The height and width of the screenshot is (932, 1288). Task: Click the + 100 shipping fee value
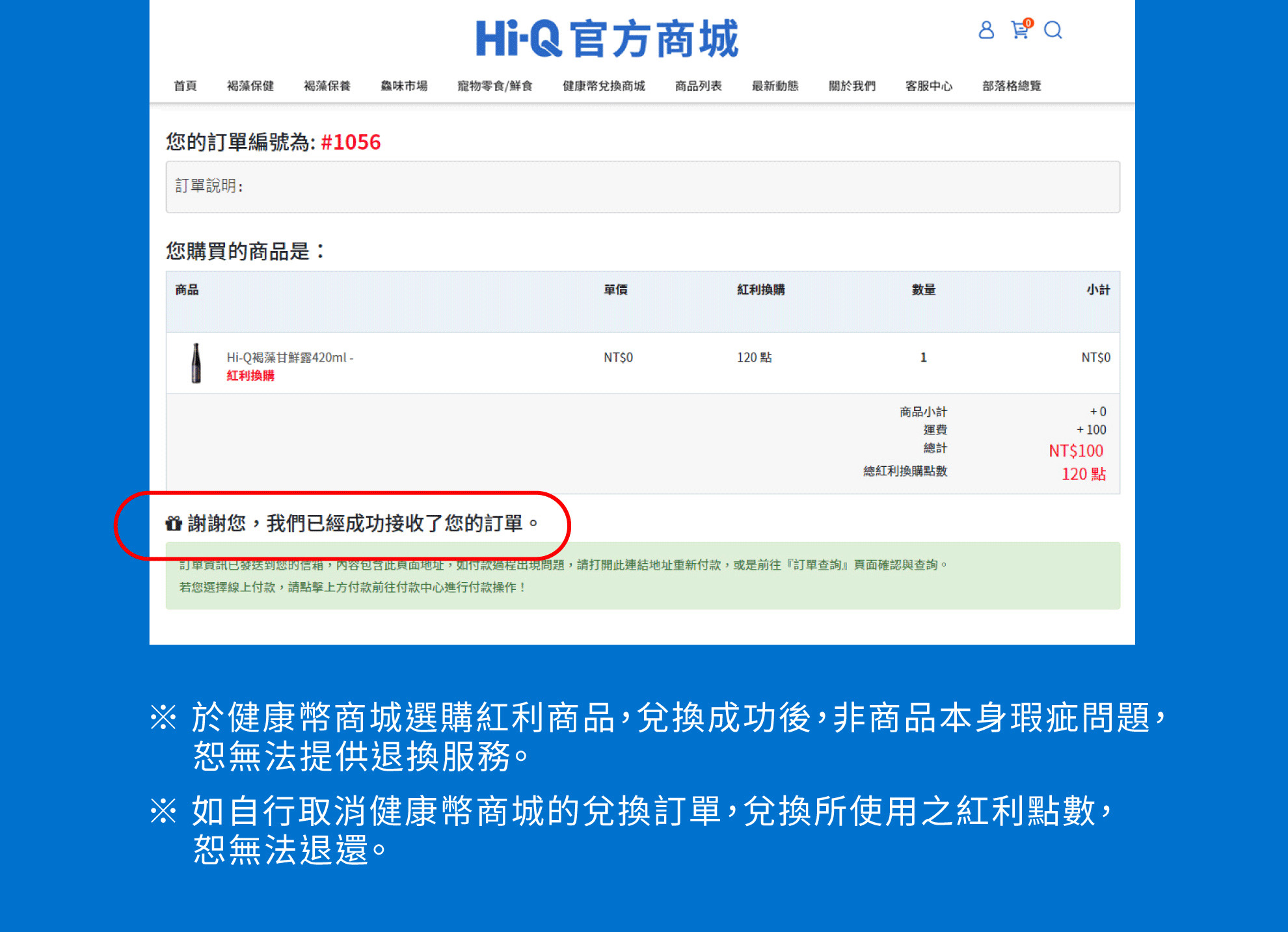(1092, 430)
